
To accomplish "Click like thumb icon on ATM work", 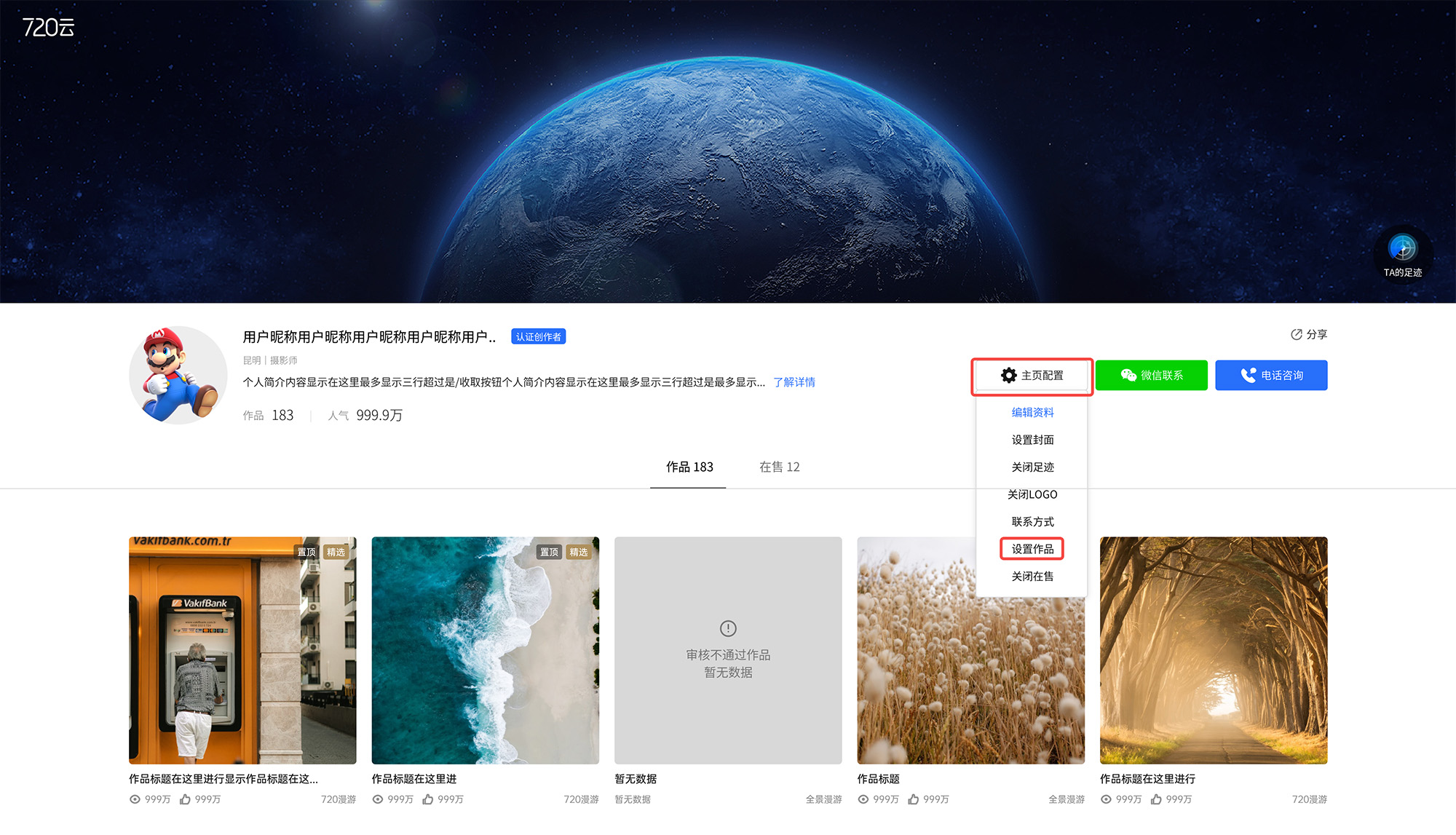I will pyautogui.click(x=185, y=799).
